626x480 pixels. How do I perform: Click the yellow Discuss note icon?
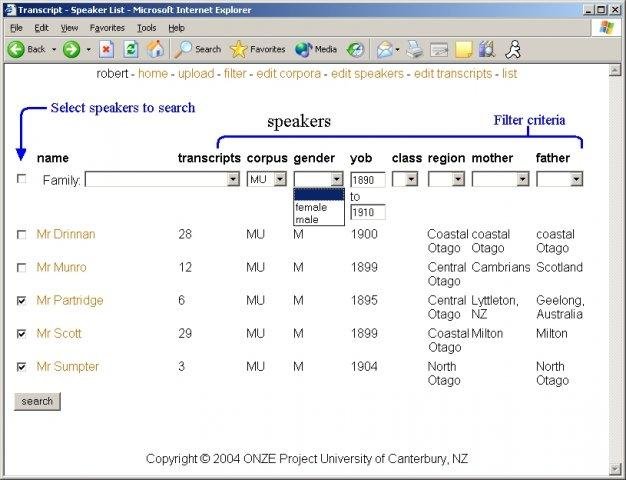click(x=464, y=50)
